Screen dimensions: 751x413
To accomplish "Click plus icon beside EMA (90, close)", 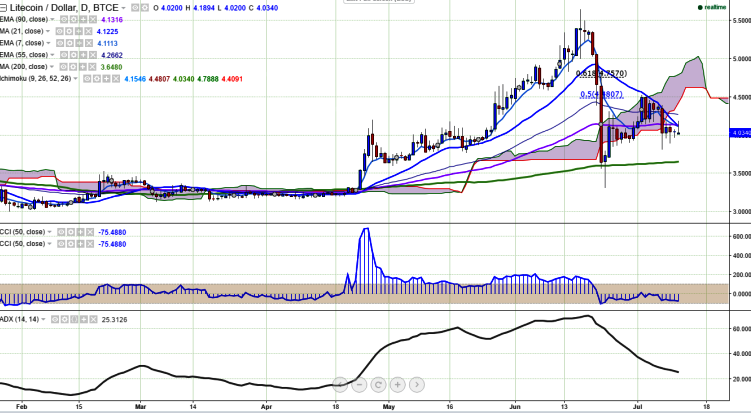I will [x=83, y=20].
